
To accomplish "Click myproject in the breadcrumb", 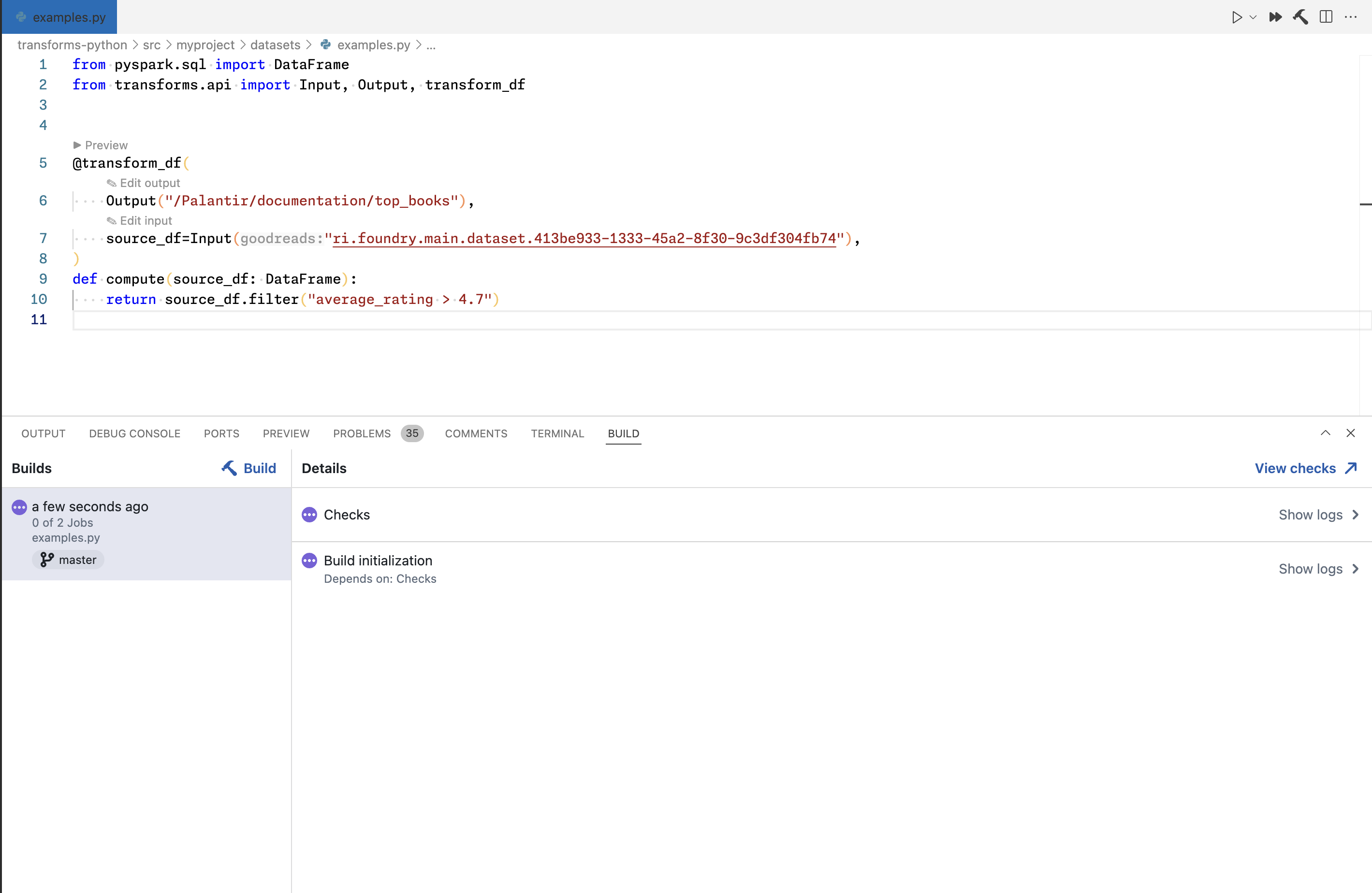I will (x=205, y=45).
